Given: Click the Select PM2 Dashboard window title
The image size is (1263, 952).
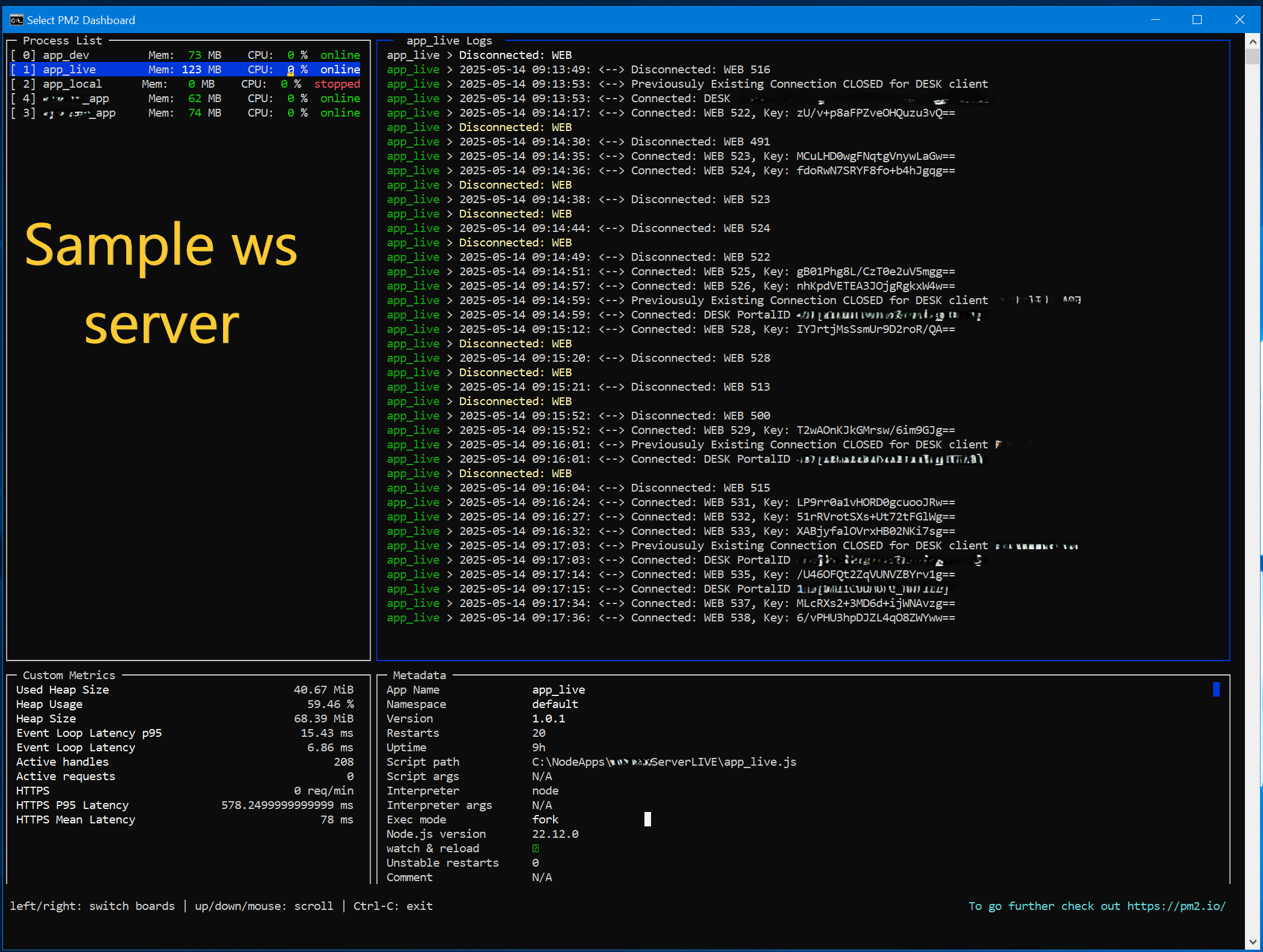Looking at the screenshot, I should [x=81, y=20].
